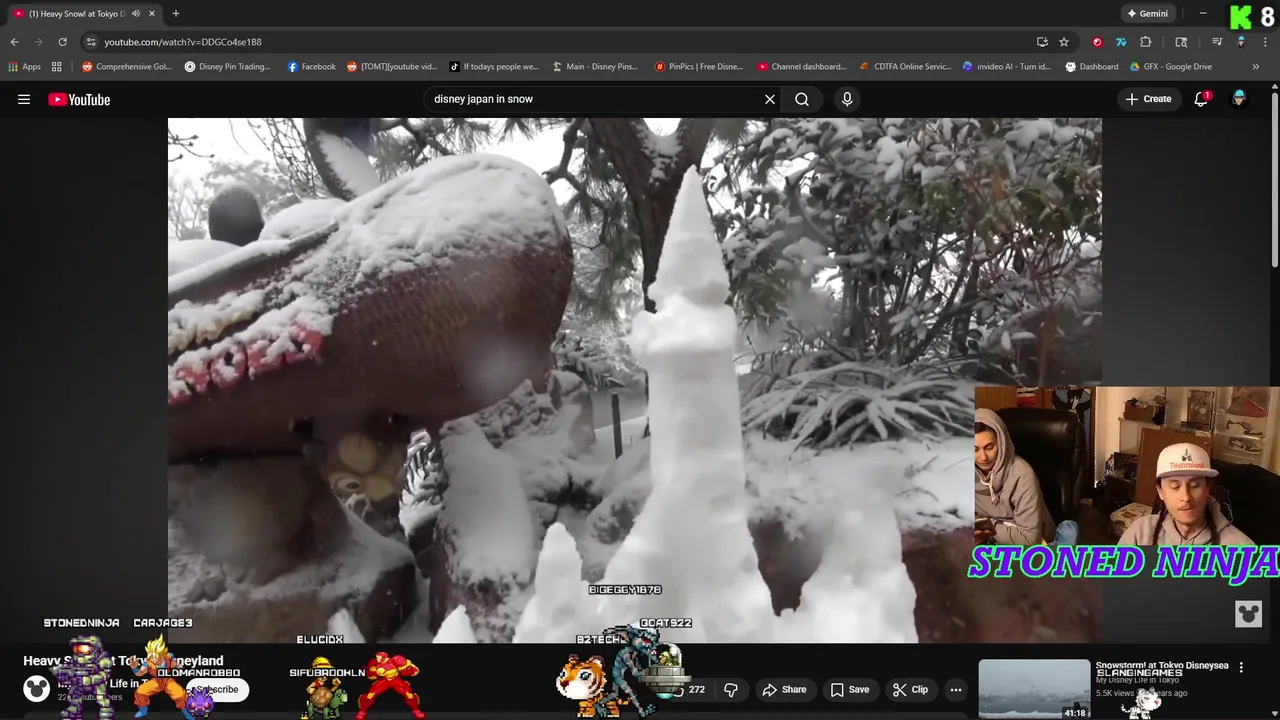Close the Heavy Snow YouTube tab
Viewport: 1280px width, 720px height.
152,14
